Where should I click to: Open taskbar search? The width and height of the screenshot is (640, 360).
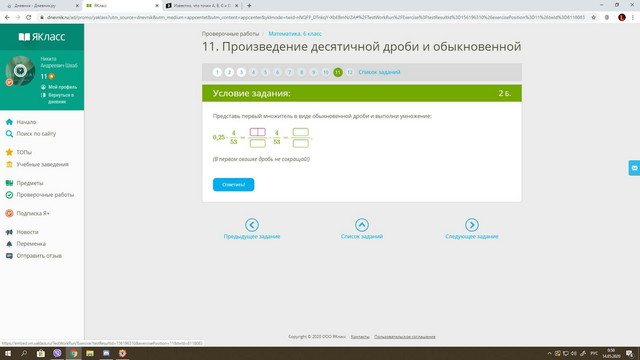tap(24, 353)
